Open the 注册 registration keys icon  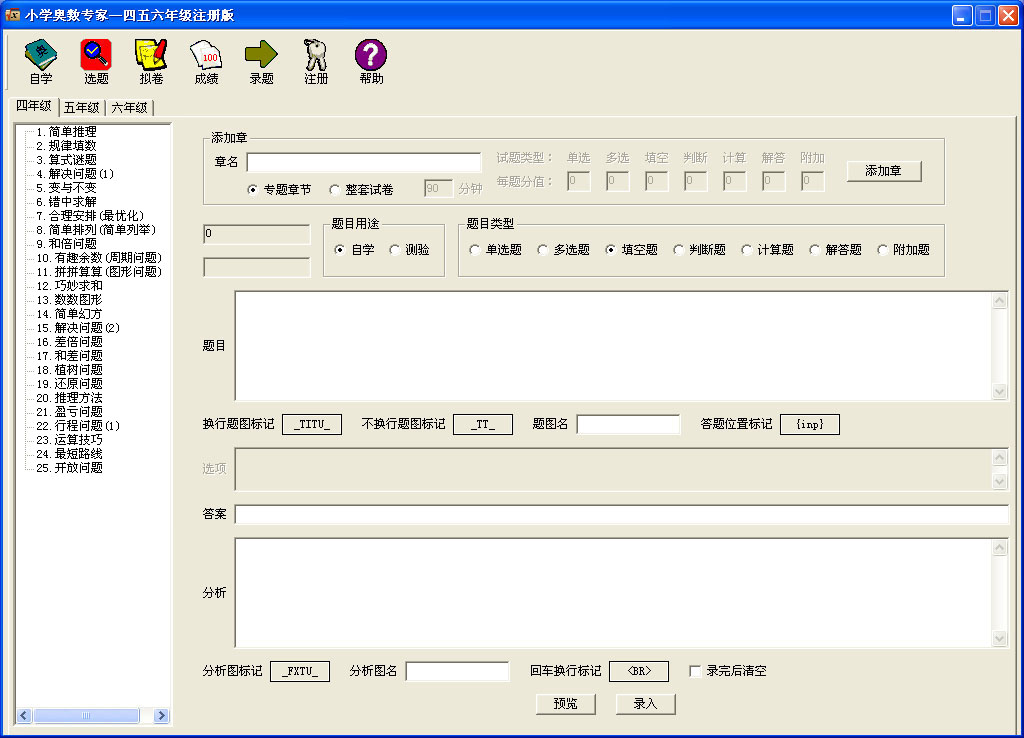pos(316,62)
